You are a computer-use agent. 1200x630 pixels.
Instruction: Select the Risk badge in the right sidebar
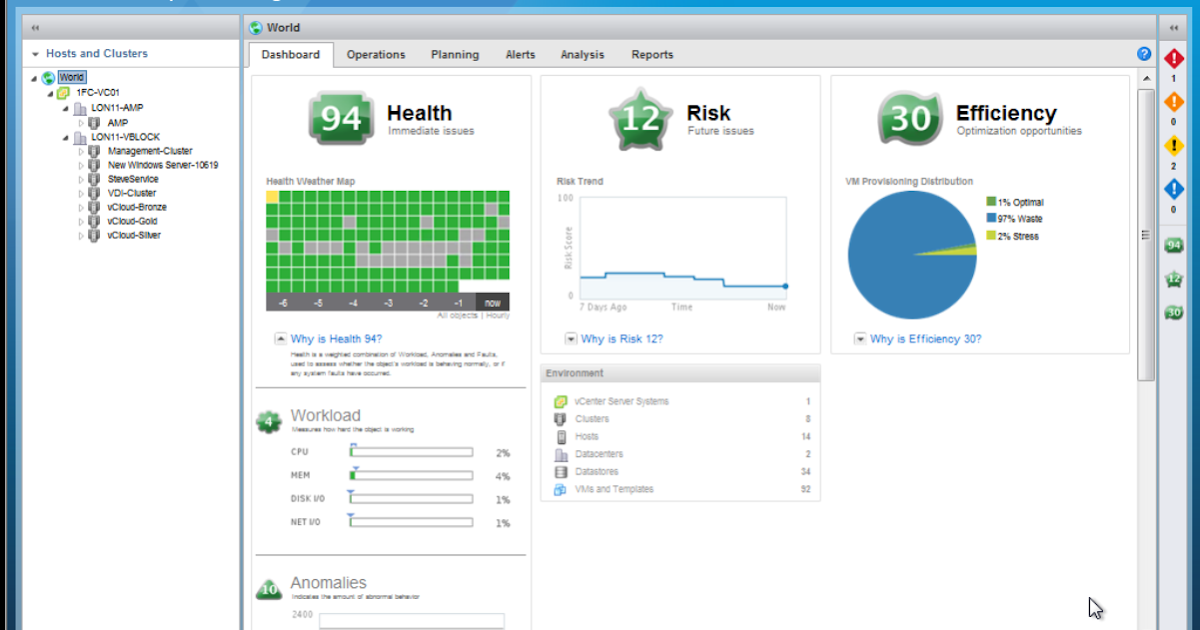click(x=1173, y=281)
